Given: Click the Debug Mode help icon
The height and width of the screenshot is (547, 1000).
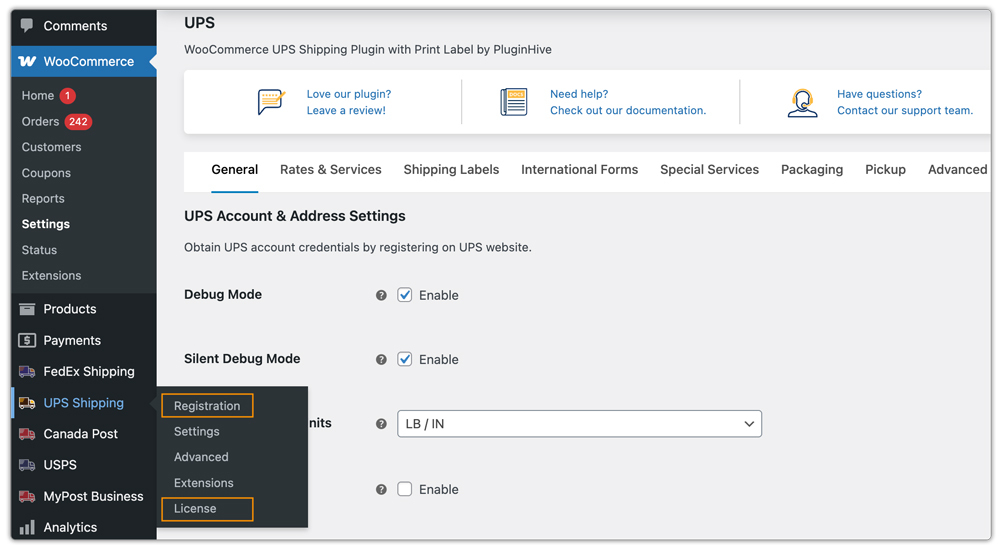Looking at the screenshot, I should [x=381, y=295].
